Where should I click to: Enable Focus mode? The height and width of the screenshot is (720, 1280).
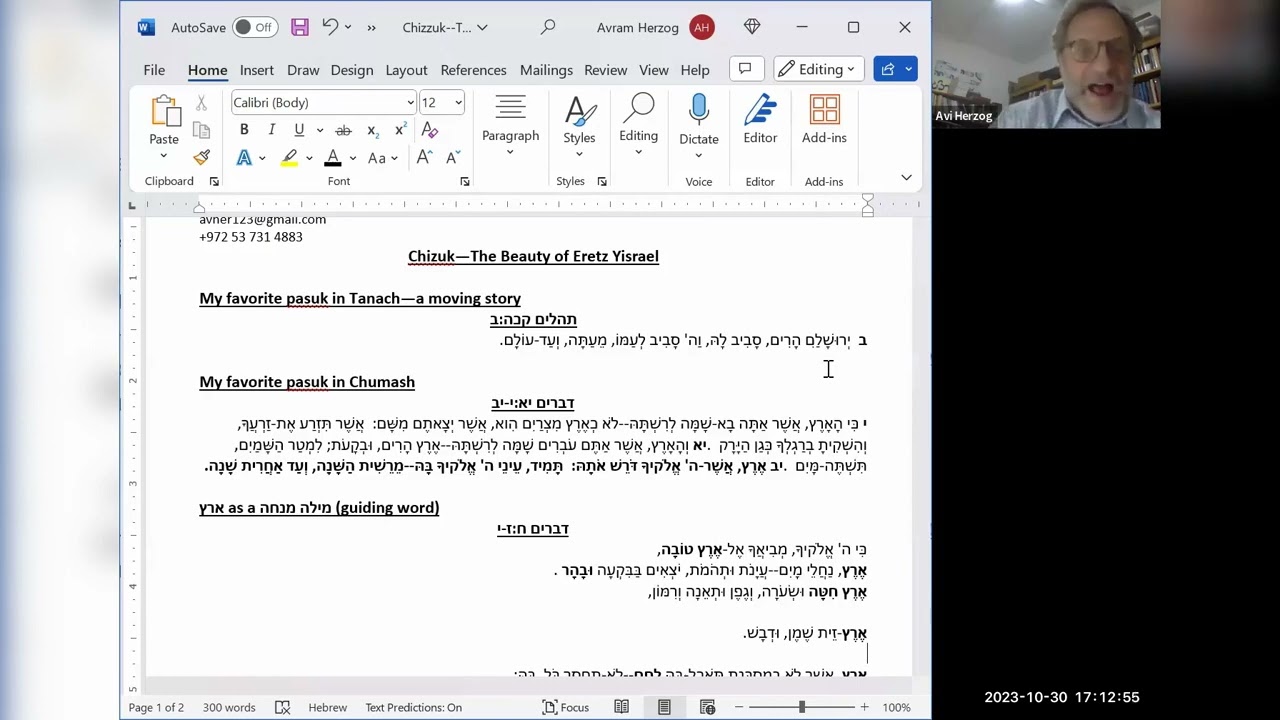tap(565, 707)
